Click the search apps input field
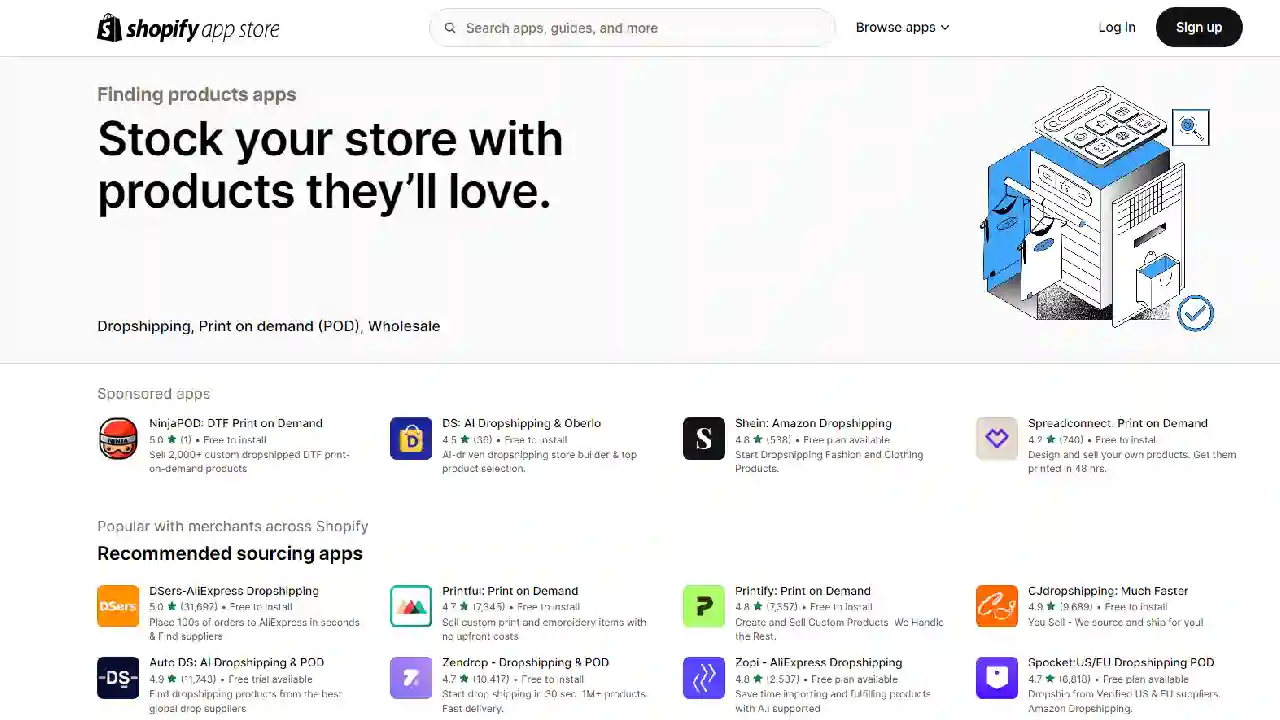 630,28
